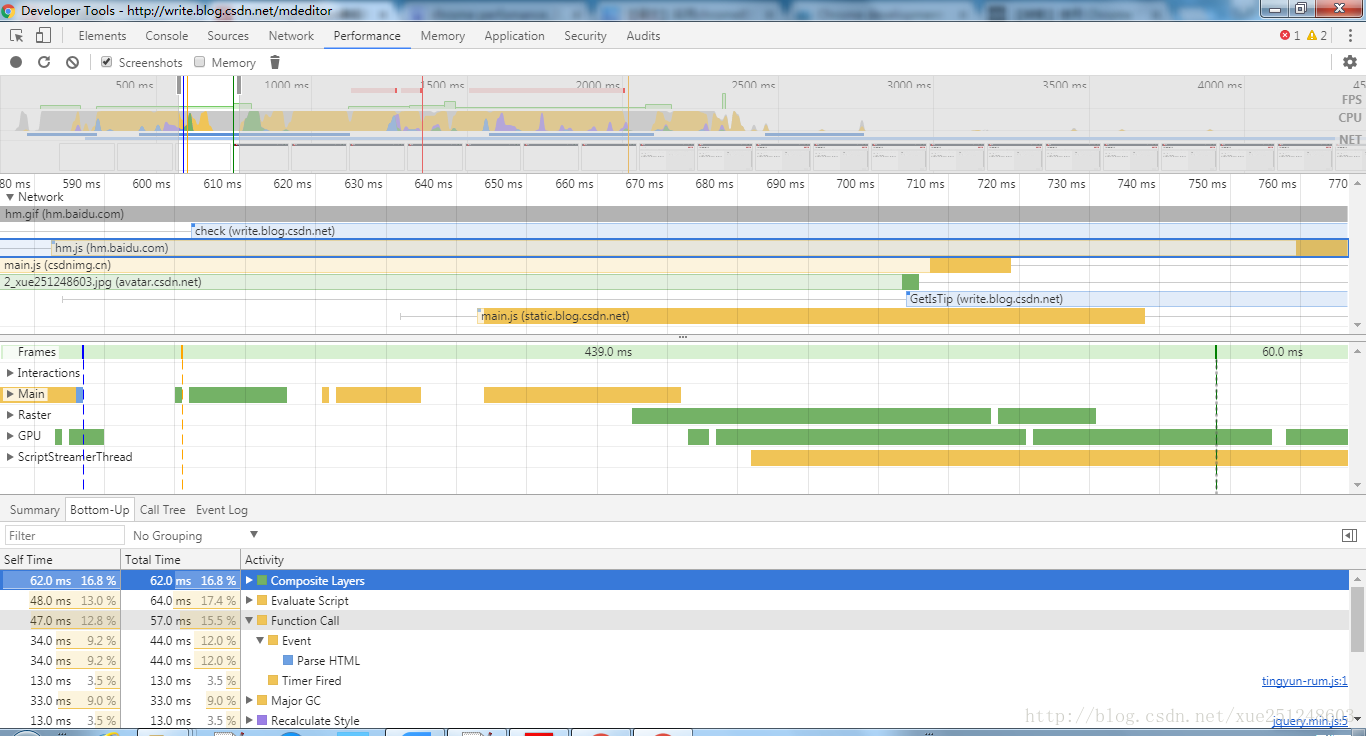Expand the Composite Layers row

pos(250,581)
